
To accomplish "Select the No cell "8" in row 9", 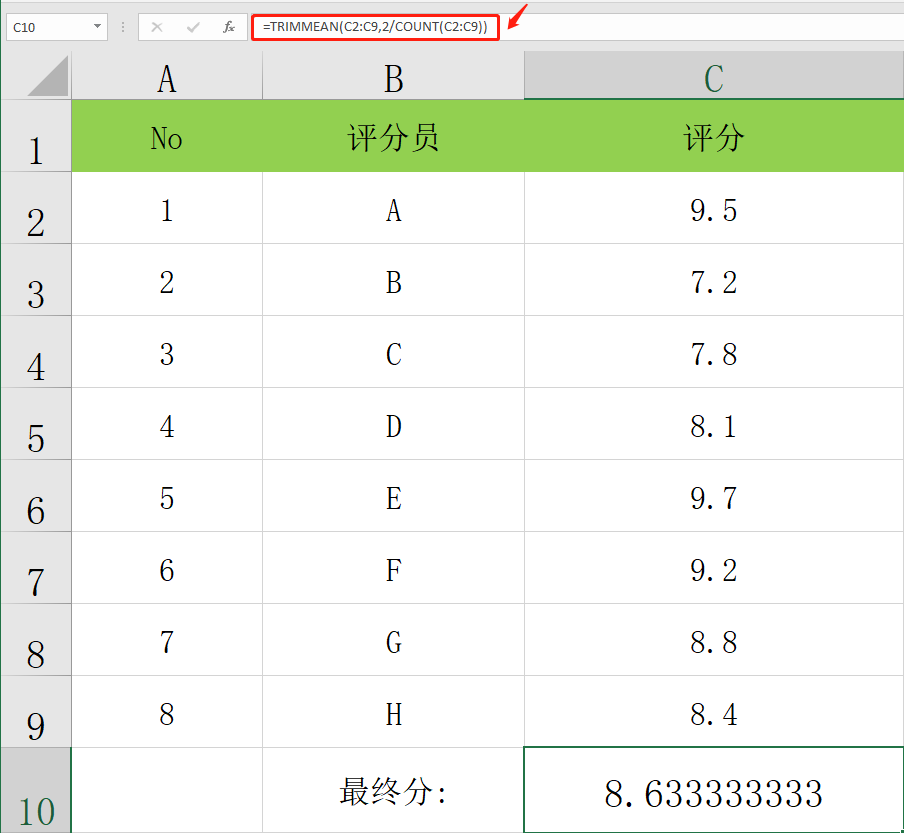I will (167, 712).
